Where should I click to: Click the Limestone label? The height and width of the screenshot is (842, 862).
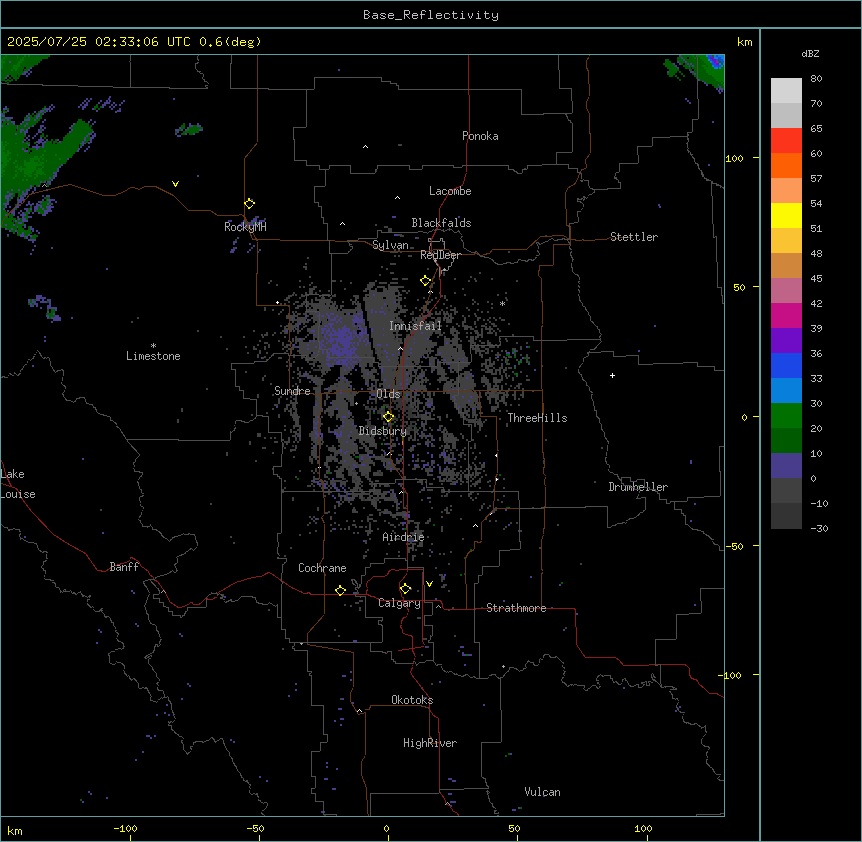153,356
